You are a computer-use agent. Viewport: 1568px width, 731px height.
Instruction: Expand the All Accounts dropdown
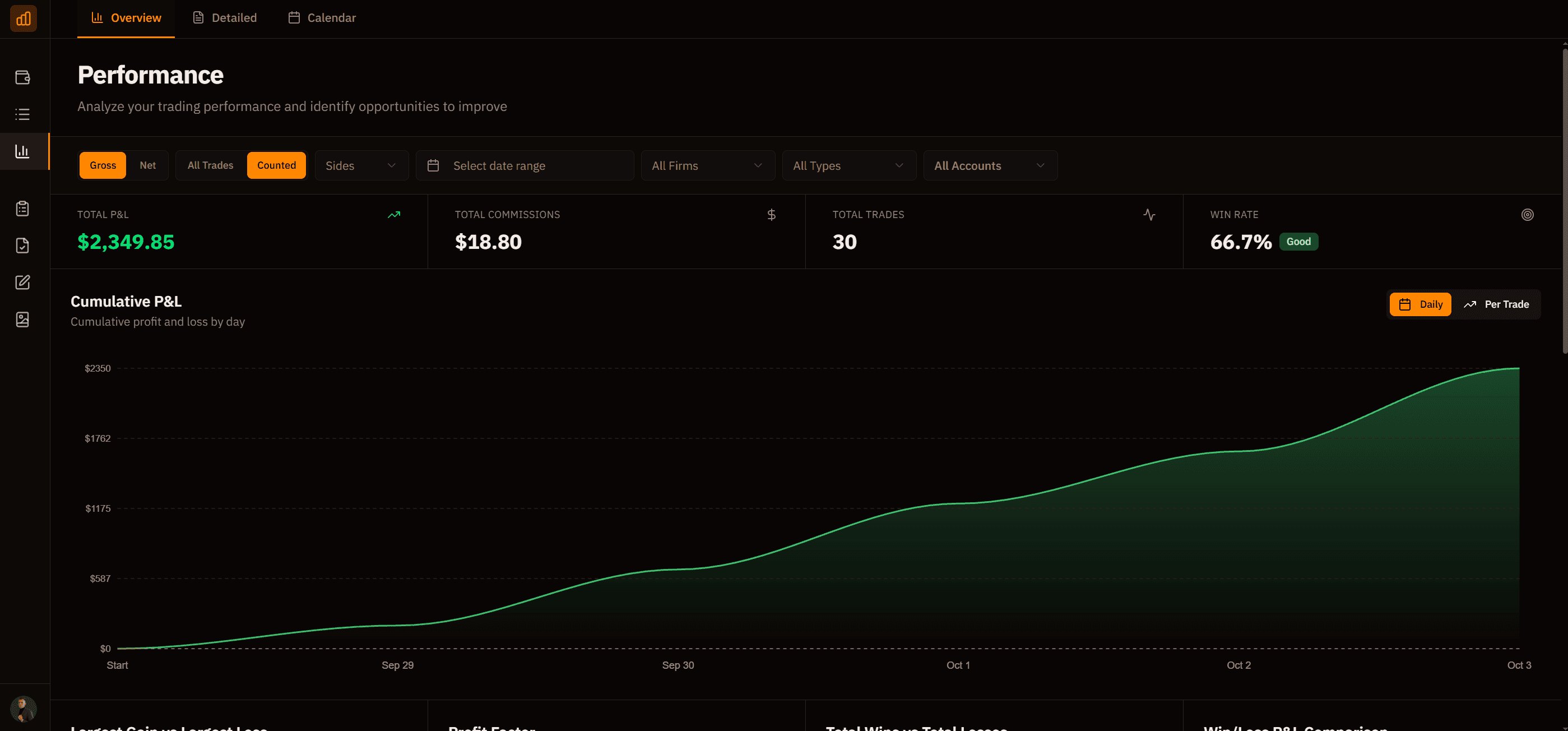[989, 165]
